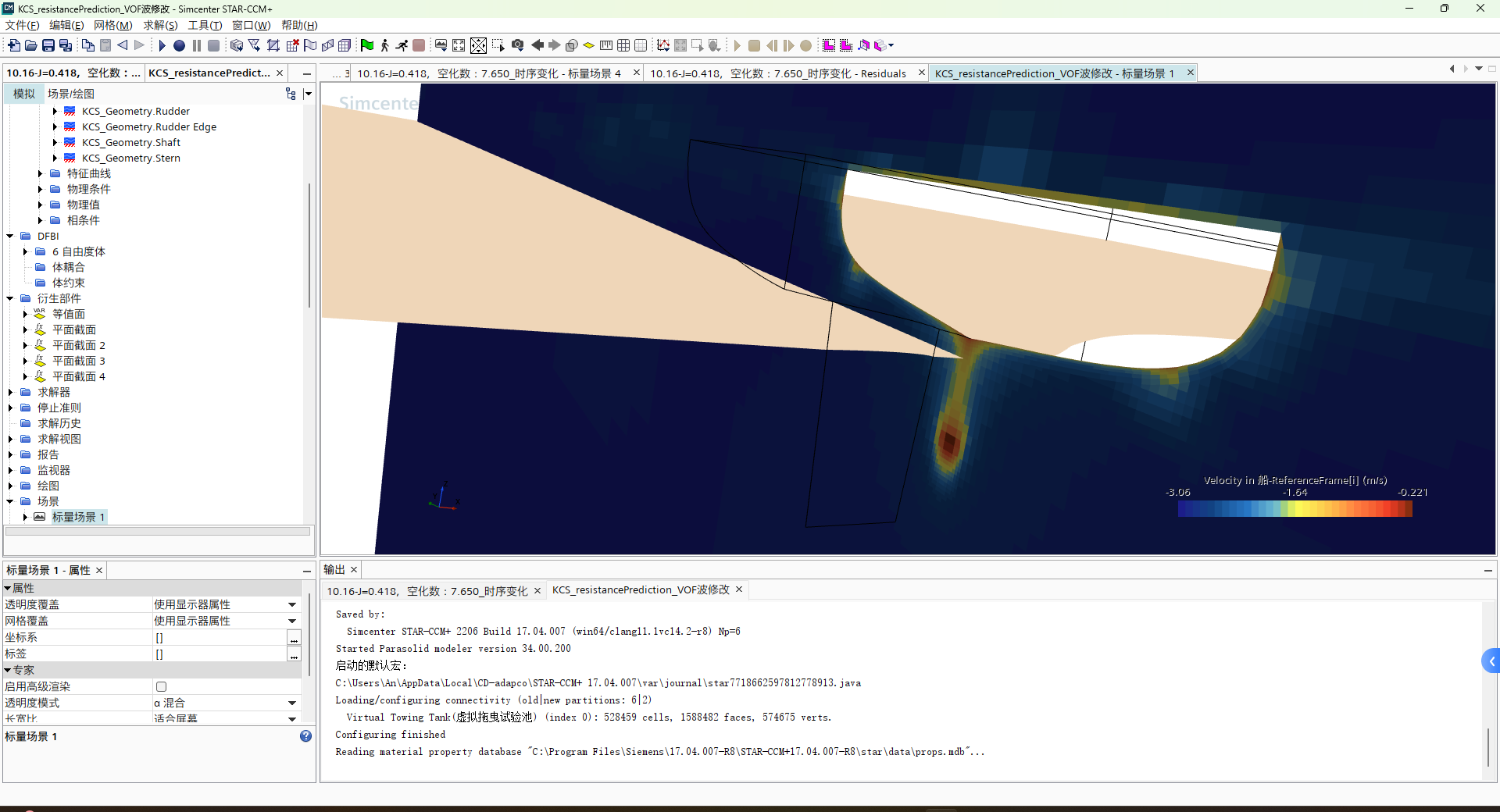Image resolution: width=1500 pixels, height=812 pixels.
Task: Click the green flag Initialize Solution icon
Action: 366,45
